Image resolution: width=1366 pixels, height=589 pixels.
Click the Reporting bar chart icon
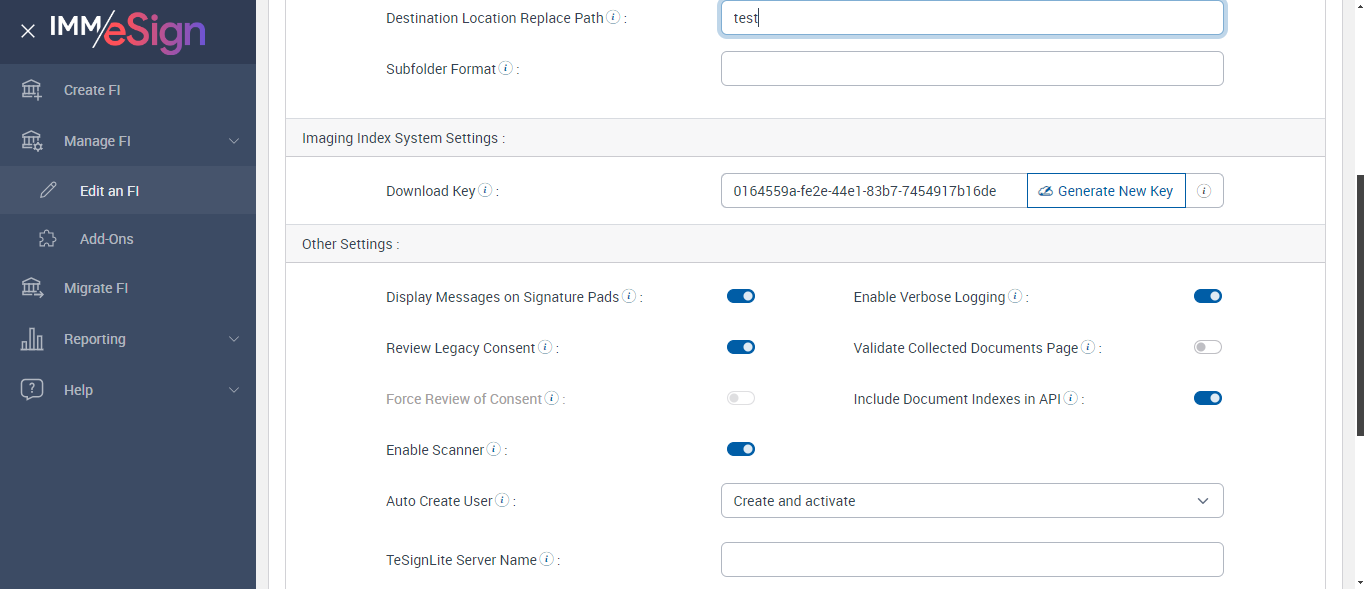(32, 339)
